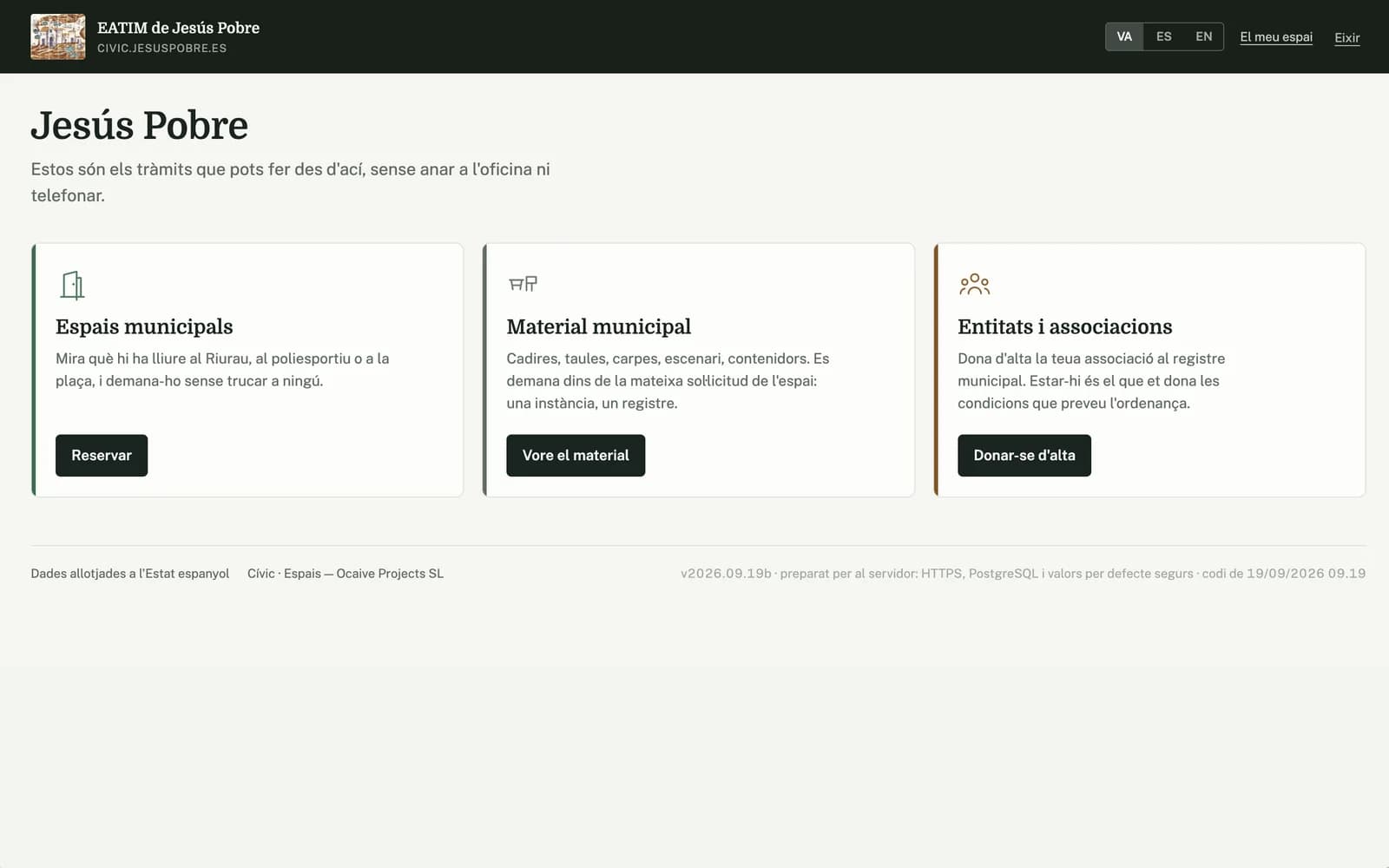
Task: Click the Reservar button
Action: [102, 456]
